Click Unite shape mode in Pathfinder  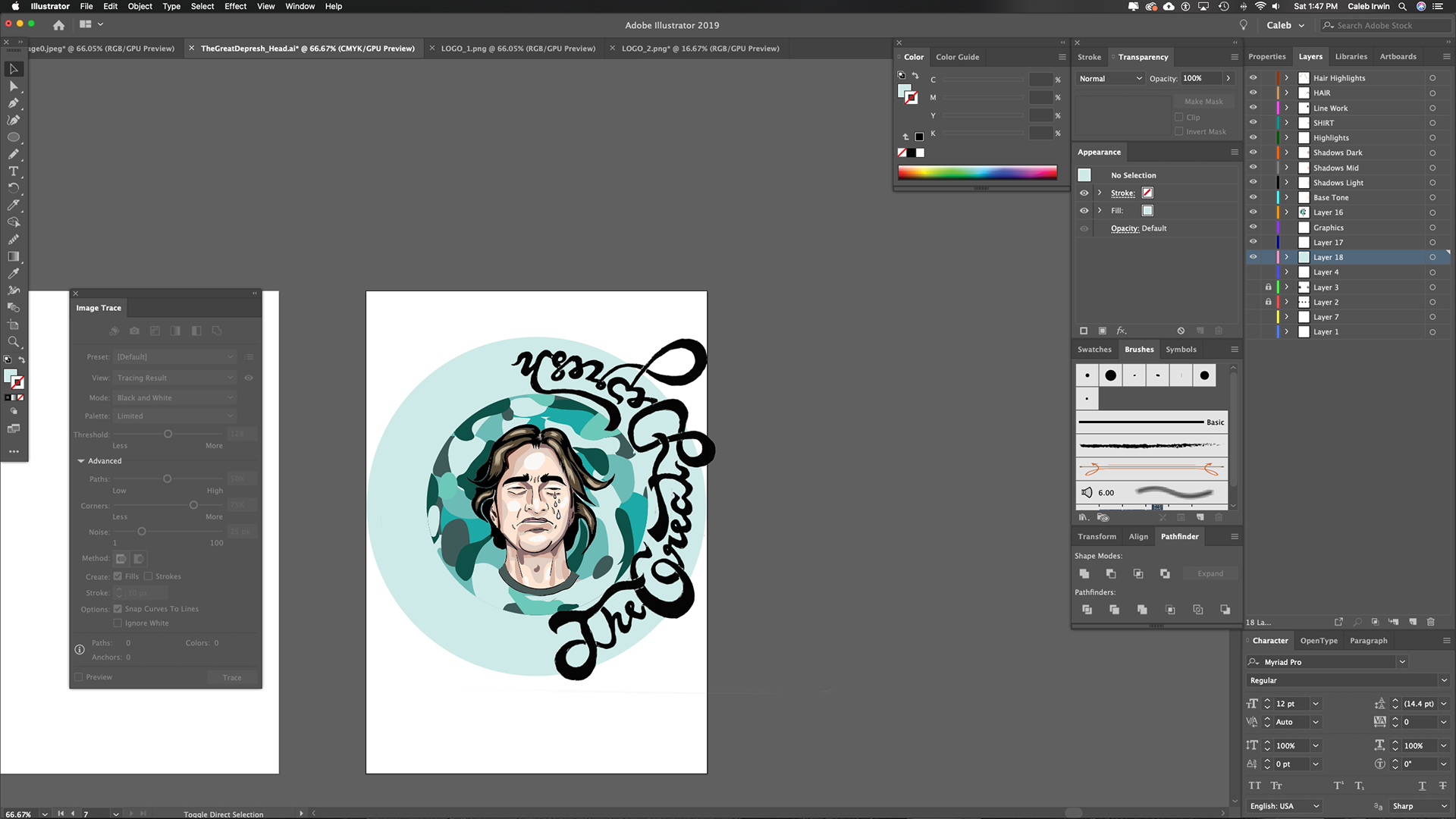1084,574
